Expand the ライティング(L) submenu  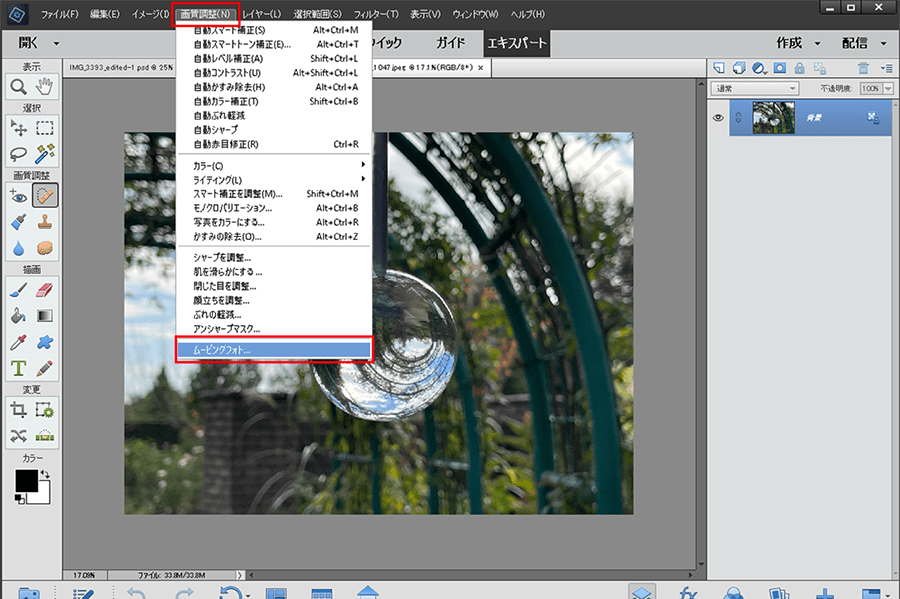coord(274,180)
